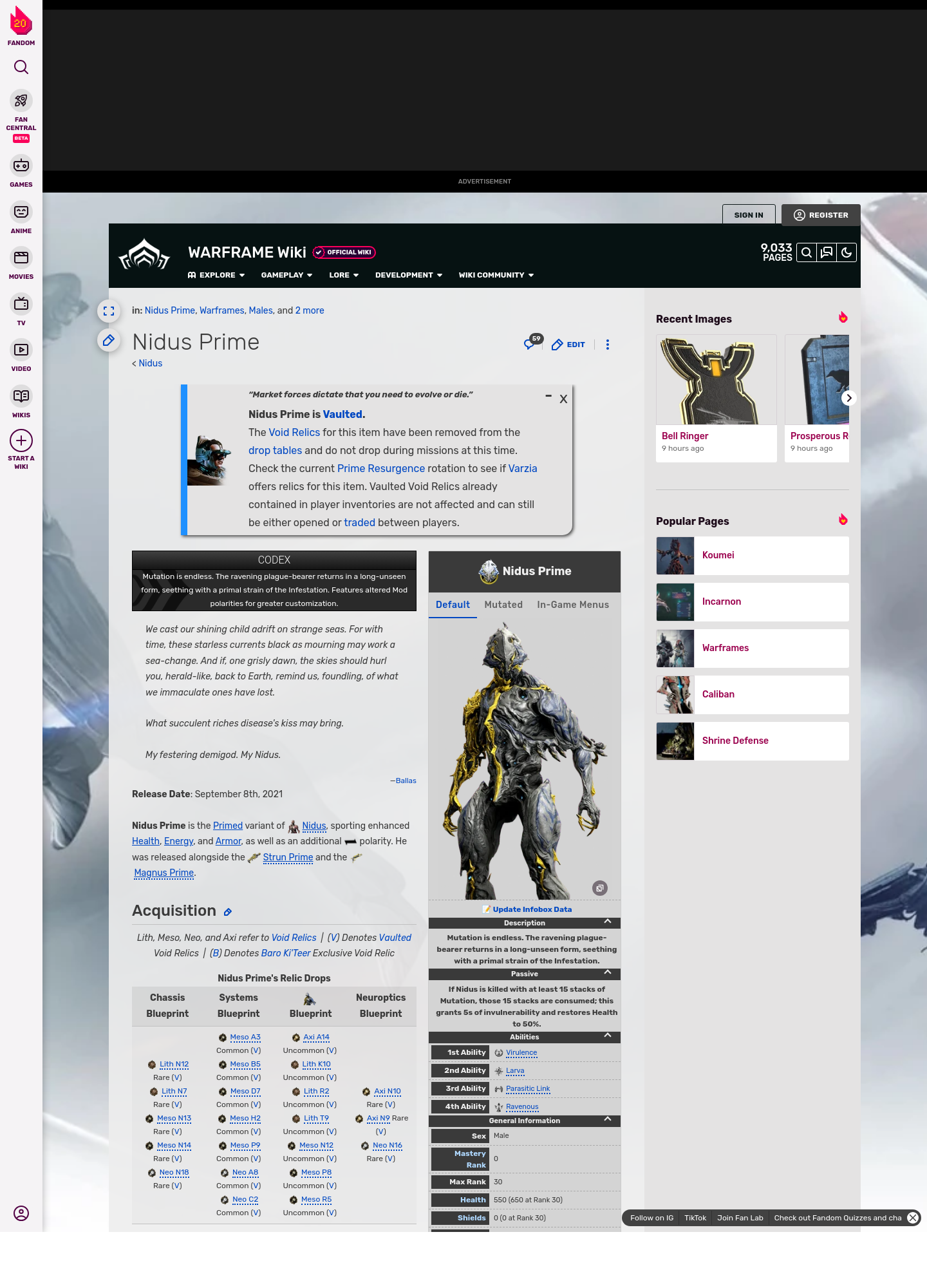Viewport: 927px width, 1288px height.
Task: Collapse the Abilities infobox section
Action: click(x=608, y=1036)
